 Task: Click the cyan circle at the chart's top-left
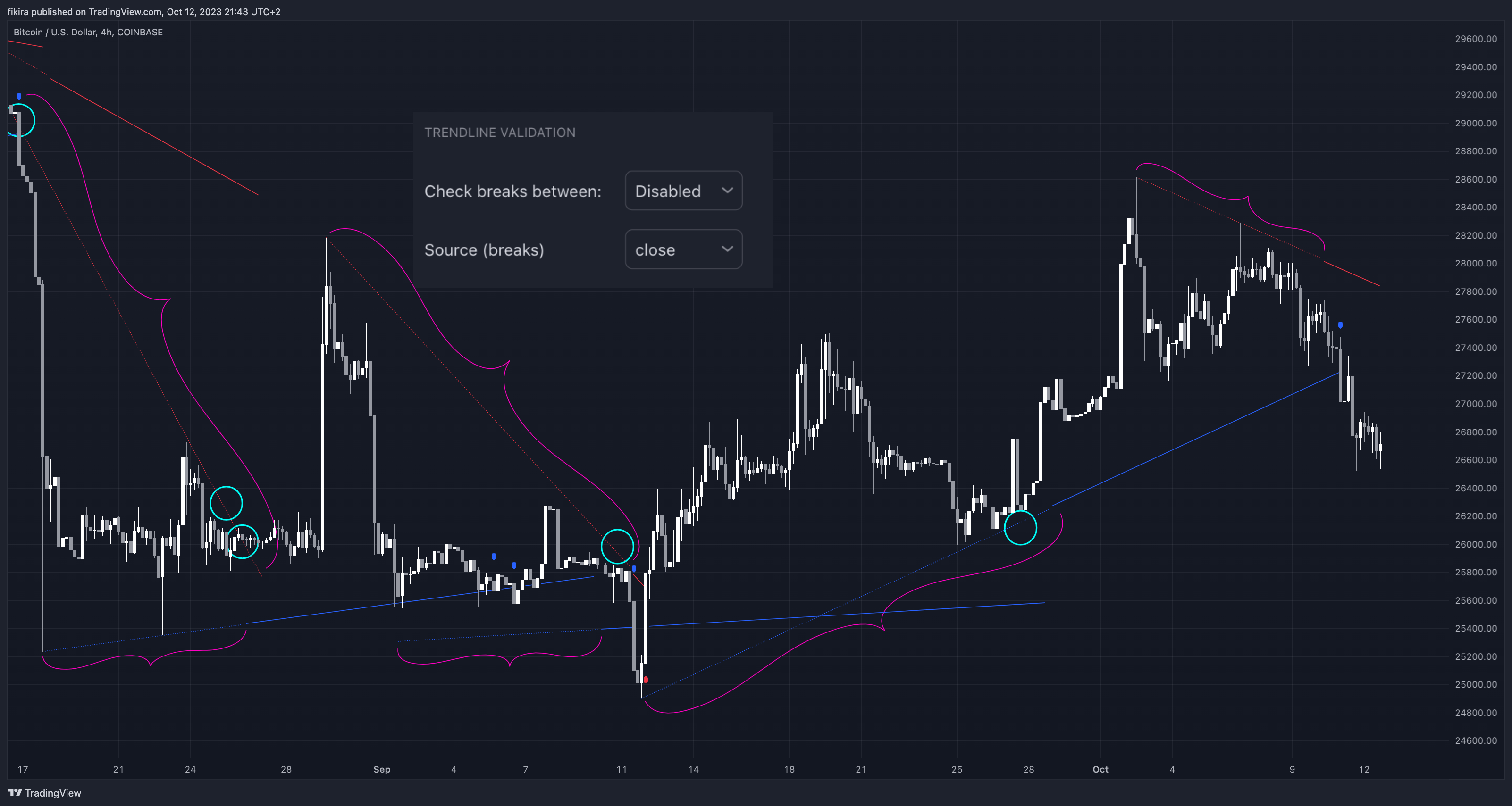[20, 120]
